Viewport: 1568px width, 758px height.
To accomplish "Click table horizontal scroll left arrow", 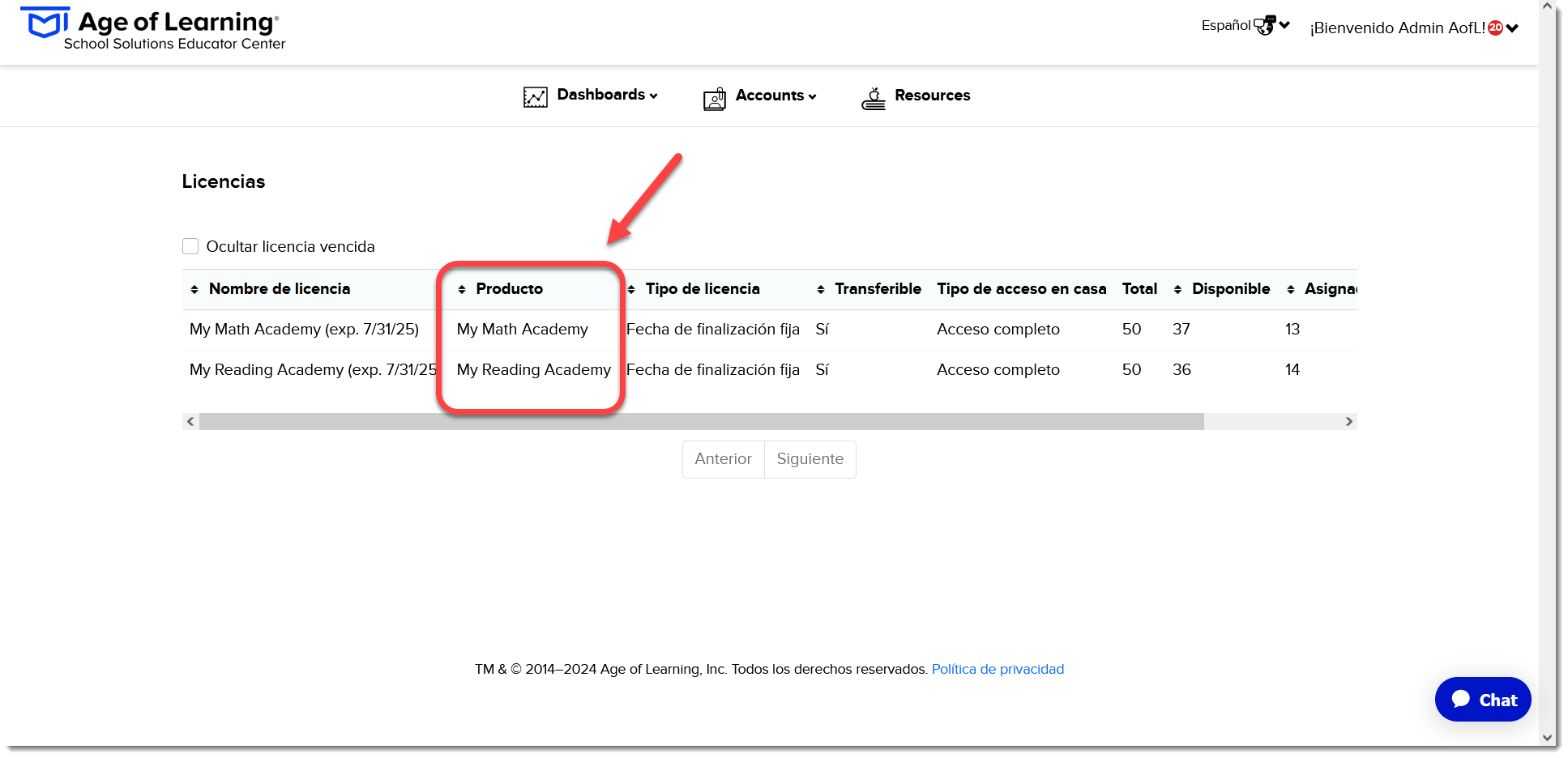I will (x=190, y=421).
